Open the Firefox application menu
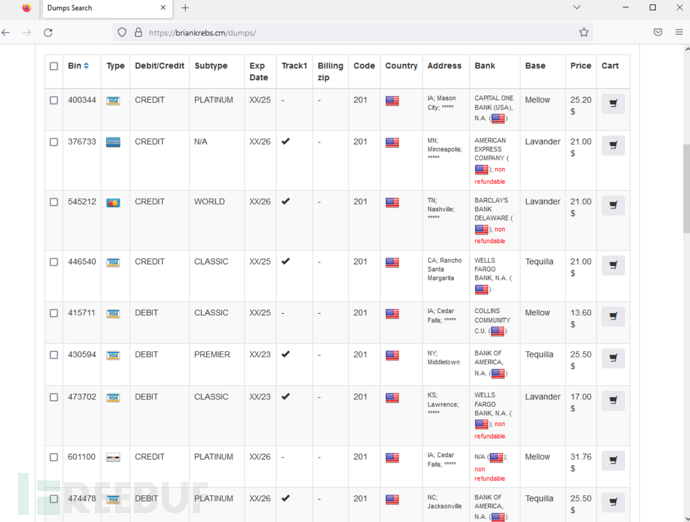 pyautogui.click(x=679, y=32)
